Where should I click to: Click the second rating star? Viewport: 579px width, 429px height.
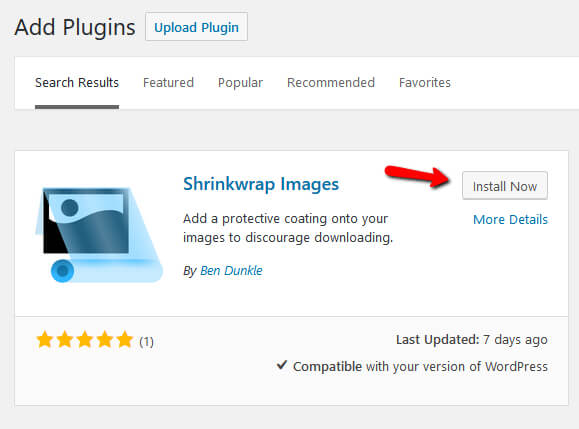pyautogui.click(x=65, y=340)
